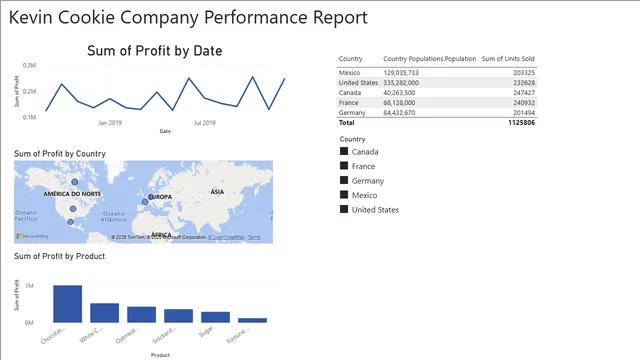The height and width of the screenshot is (360, 640).
Task: Select the Chocolate product bar
Action: pos(67,304)
